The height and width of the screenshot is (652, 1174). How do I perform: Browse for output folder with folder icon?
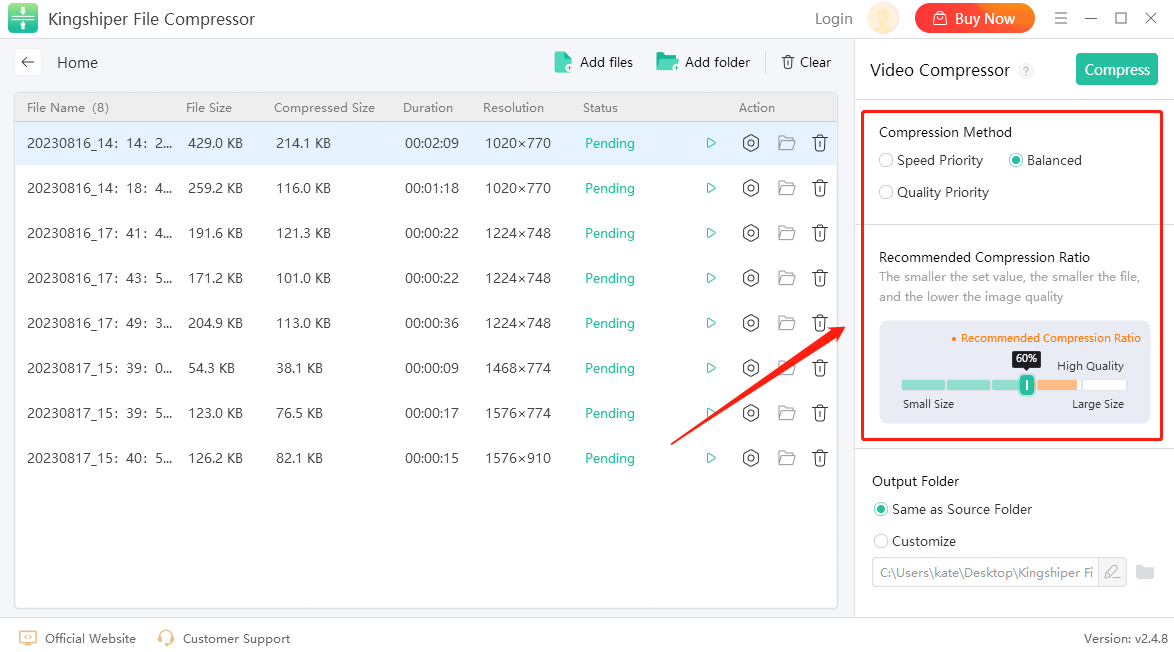pos(1145,572)
